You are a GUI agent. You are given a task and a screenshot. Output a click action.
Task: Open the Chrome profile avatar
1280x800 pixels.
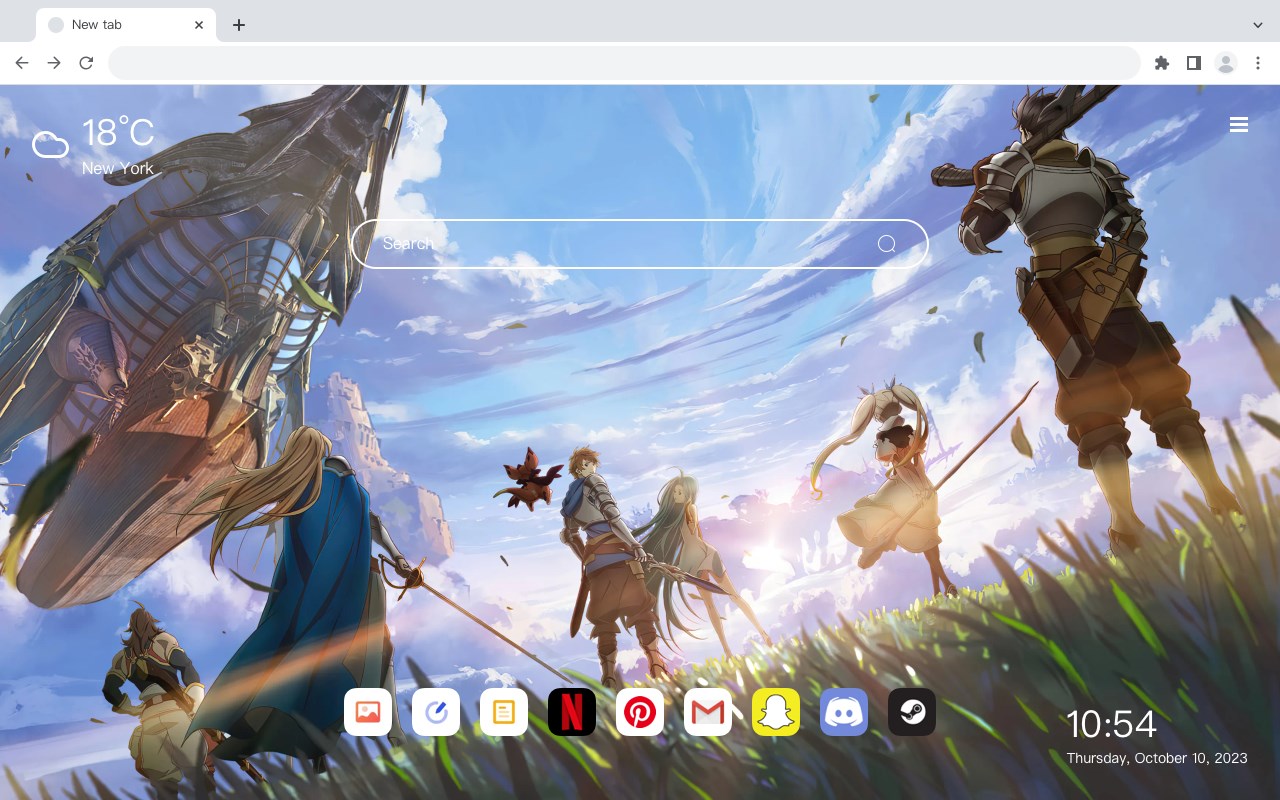pyautogui.click(x=1226, y=63)
